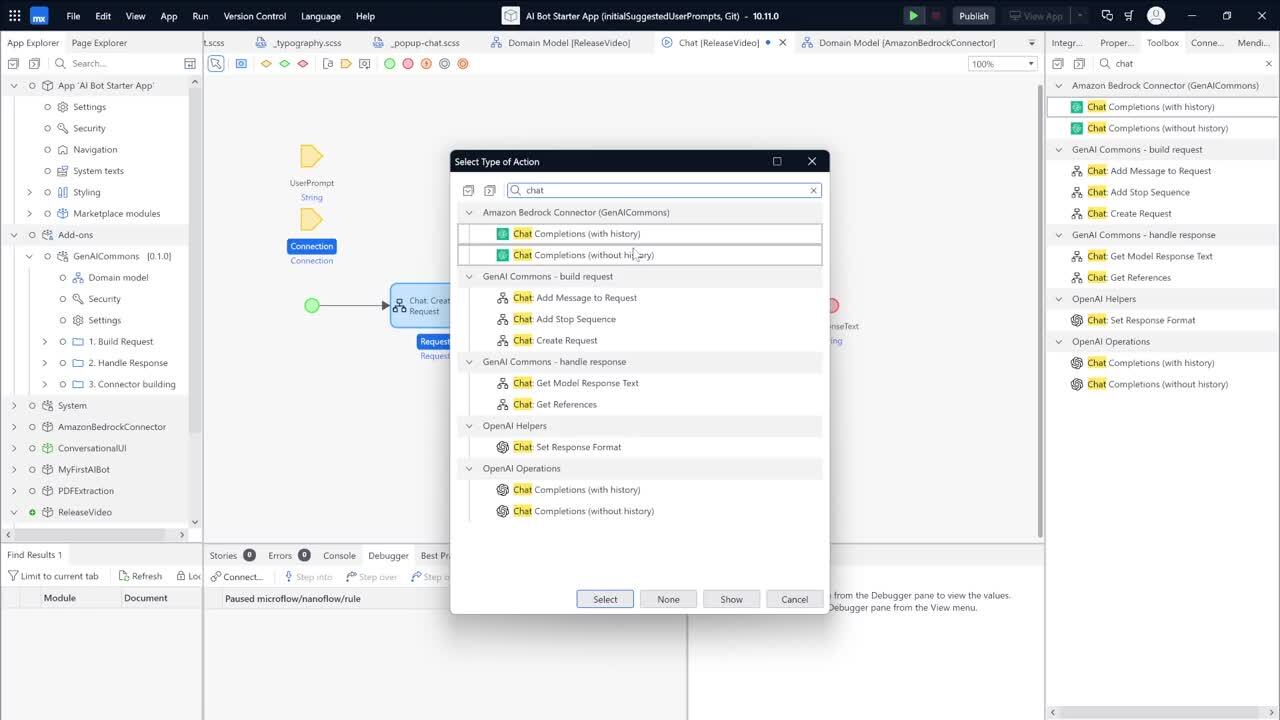1280x720 pixels.
Task: Select the yellow Decision diamond tool
Action: tap(266, 63)
